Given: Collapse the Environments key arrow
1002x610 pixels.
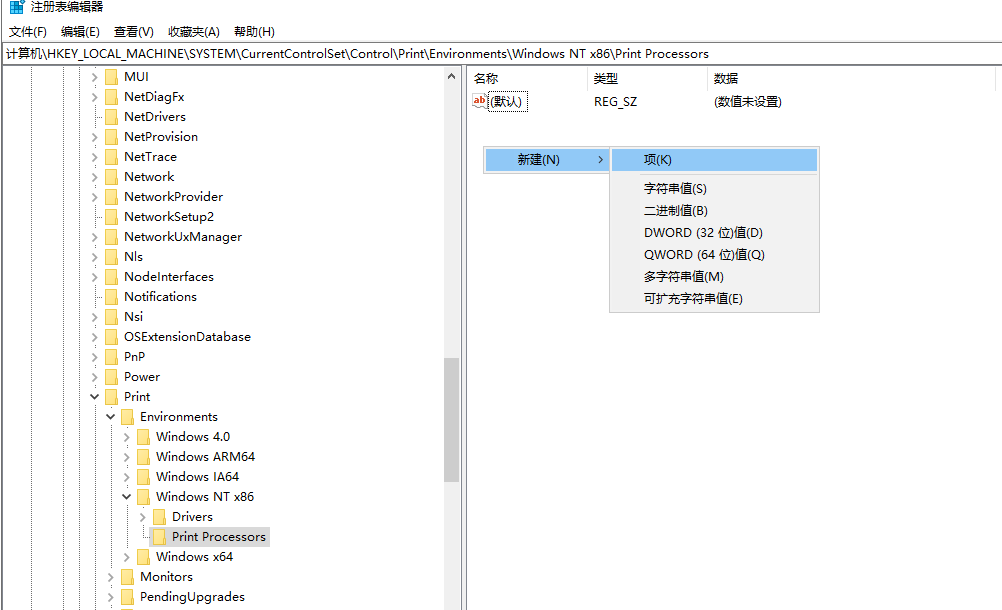Looking at the screenshot, I should tap(110, 417).
